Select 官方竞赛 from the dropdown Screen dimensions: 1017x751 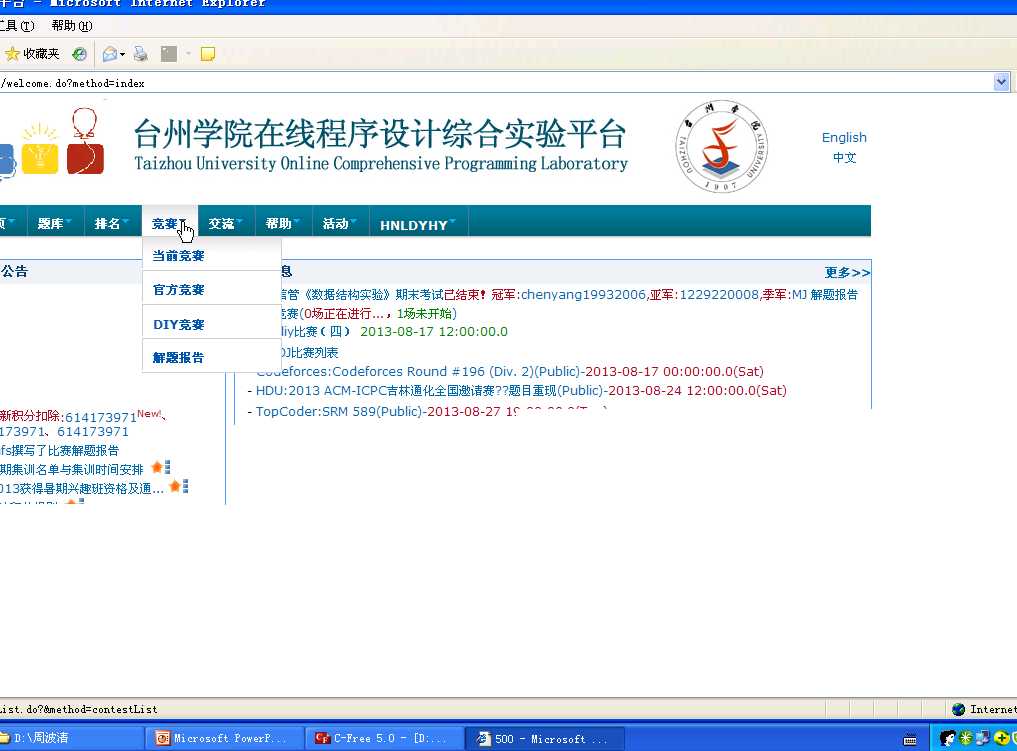tap(211, 289)
